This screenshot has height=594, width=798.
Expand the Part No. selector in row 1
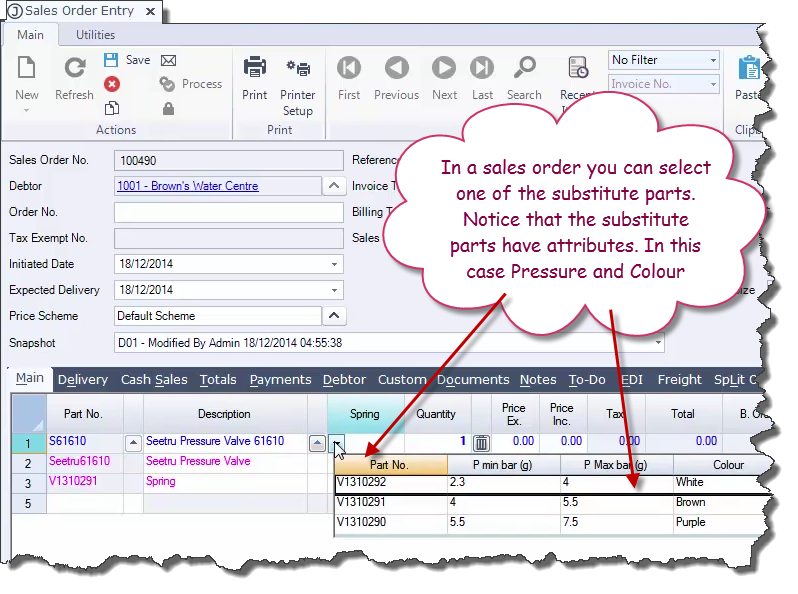point(133,443)
